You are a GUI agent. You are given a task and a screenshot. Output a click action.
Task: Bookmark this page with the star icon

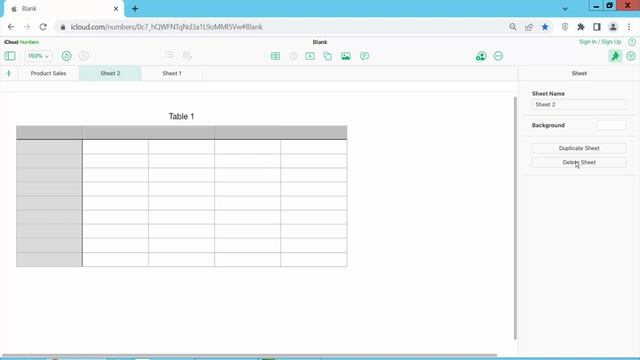tap(545, 27)
